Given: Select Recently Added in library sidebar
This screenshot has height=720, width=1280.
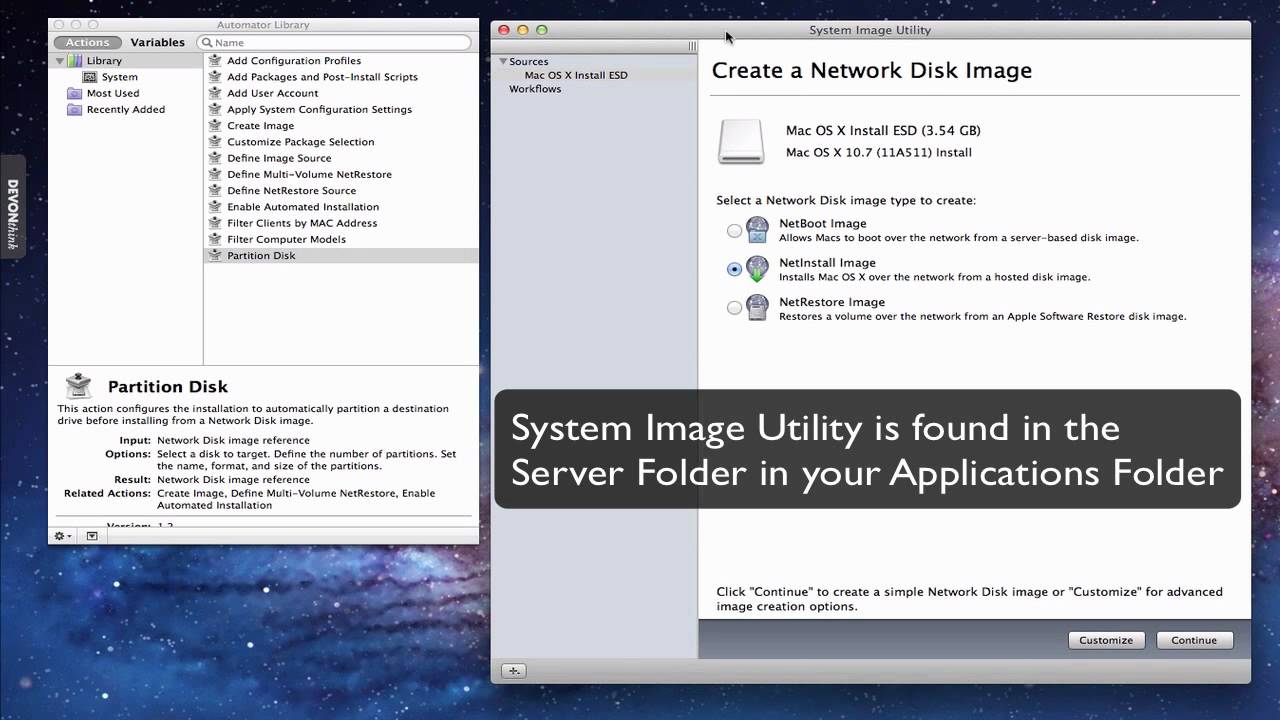Looking at the screenshot, I should pos(126,110).
